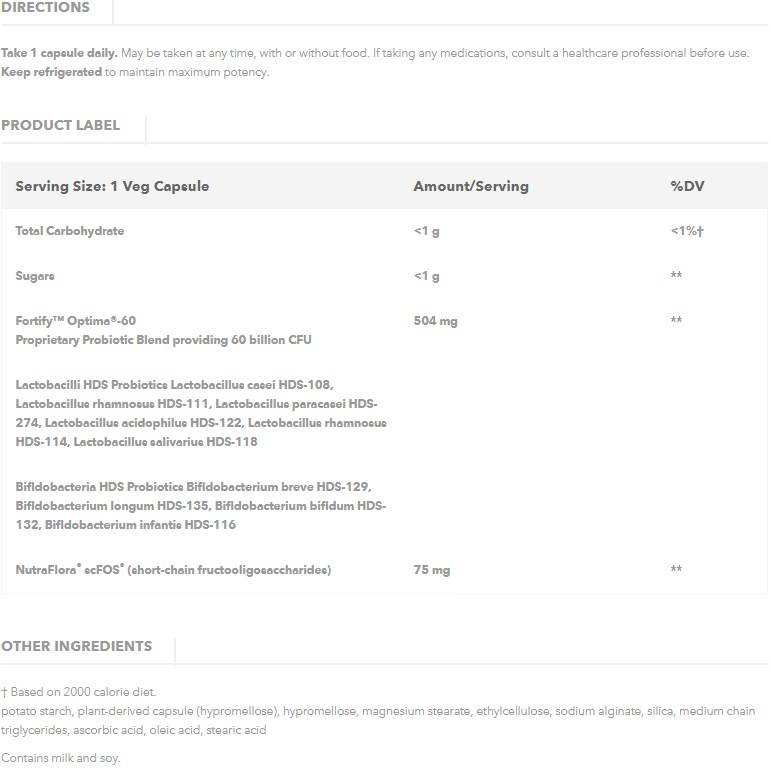Select the Total Carbohydrate row label

70,231
